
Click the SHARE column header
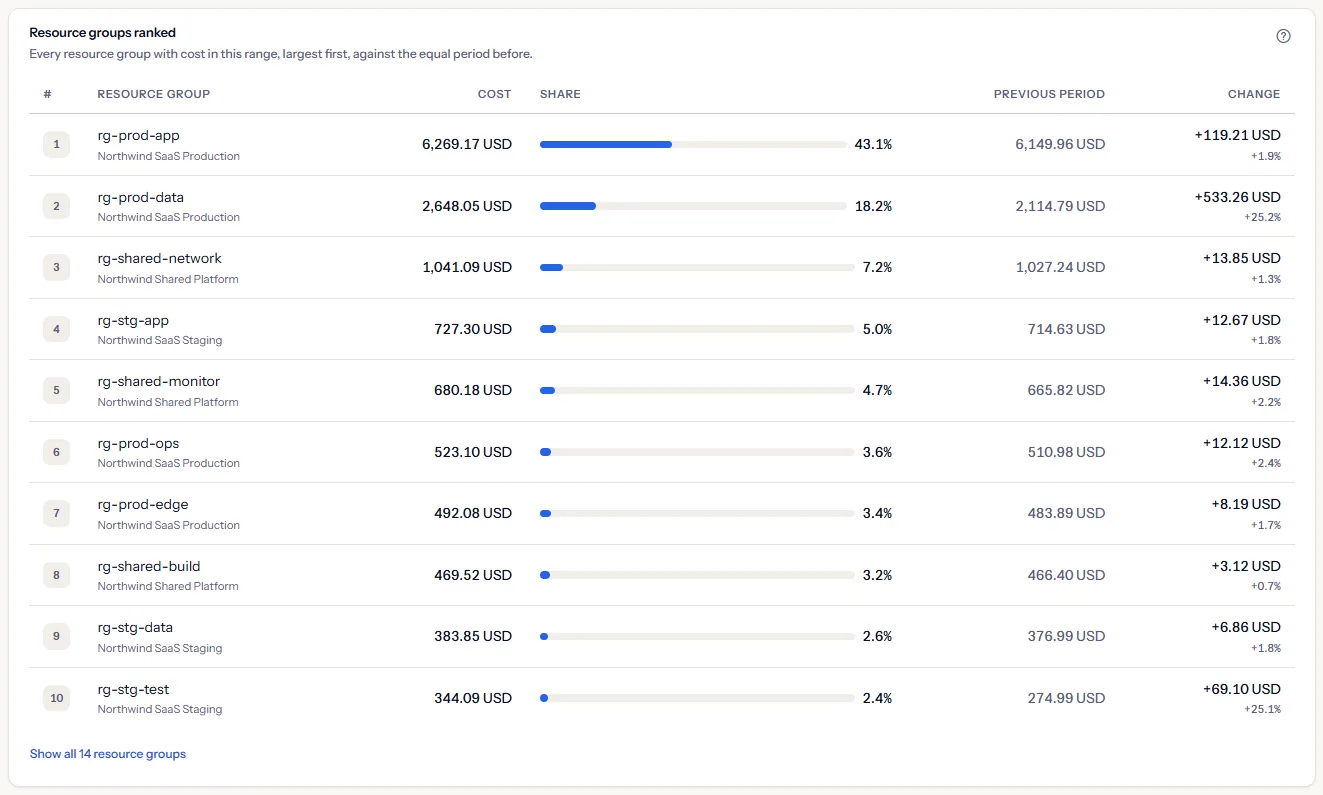560,94
